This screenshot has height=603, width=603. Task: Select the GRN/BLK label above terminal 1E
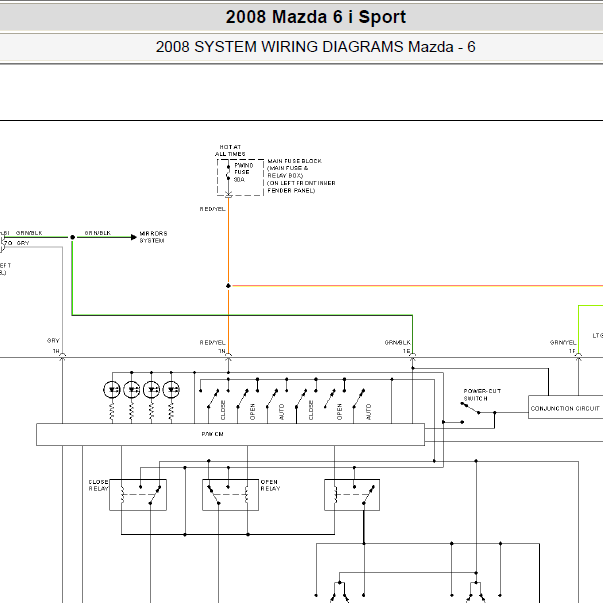398,342
